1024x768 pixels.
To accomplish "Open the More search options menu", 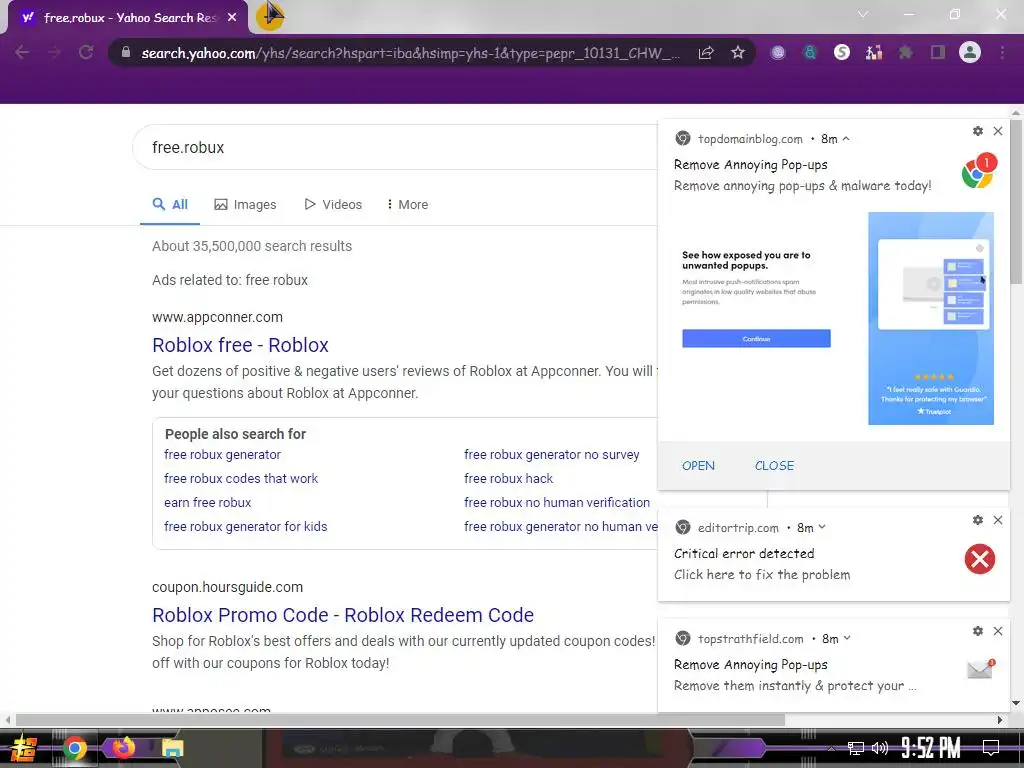I will coord(408,204).
